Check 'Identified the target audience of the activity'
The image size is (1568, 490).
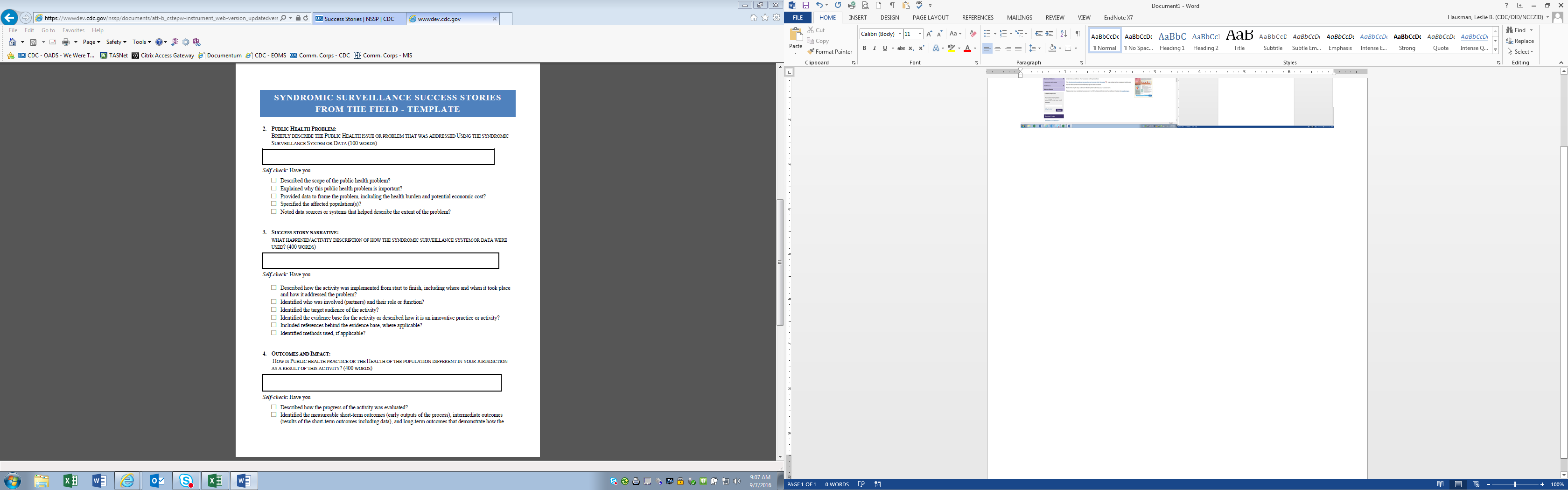pos(274,310)
